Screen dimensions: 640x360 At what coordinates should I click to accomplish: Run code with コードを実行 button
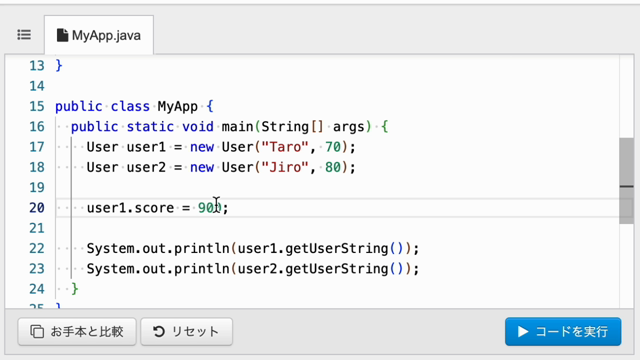[x=563, y=331]
